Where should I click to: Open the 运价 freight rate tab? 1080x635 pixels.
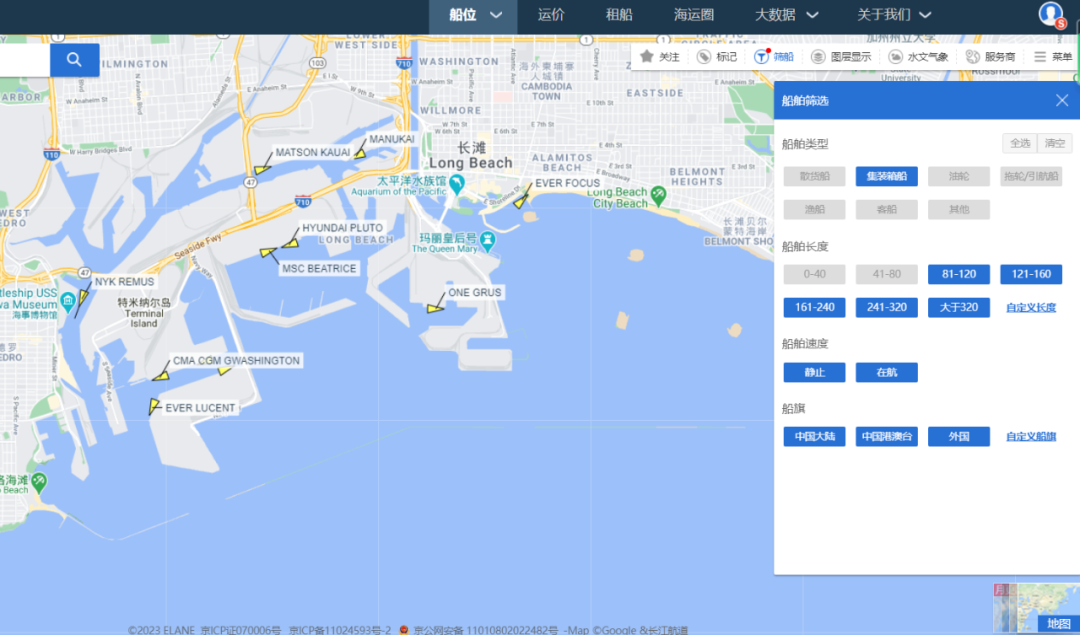point(551,14)
